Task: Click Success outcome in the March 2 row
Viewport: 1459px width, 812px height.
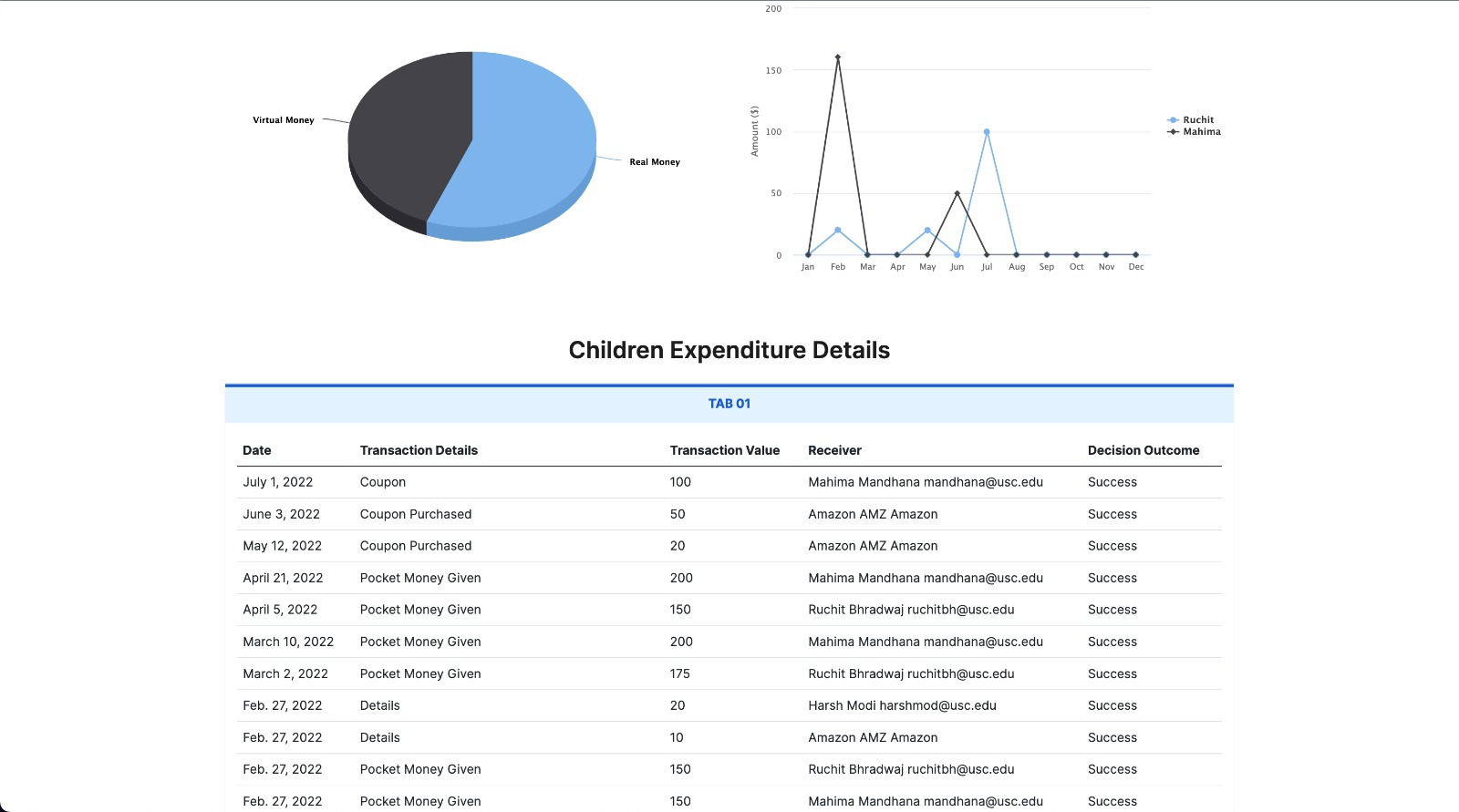Action: click(1112, 673)
